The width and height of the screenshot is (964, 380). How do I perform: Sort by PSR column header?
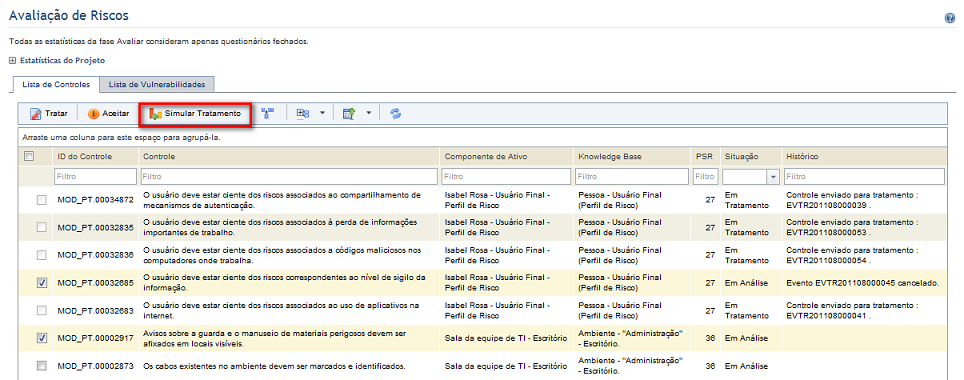pos(705,157)
